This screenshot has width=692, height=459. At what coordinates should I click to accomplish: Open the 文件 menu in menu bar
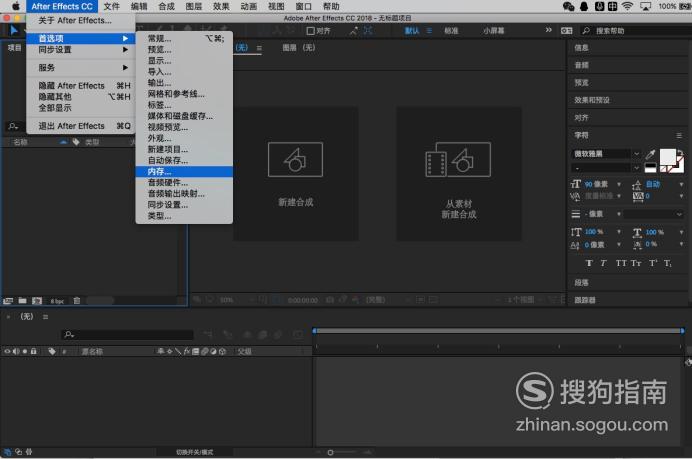click(x=112, y=6)
